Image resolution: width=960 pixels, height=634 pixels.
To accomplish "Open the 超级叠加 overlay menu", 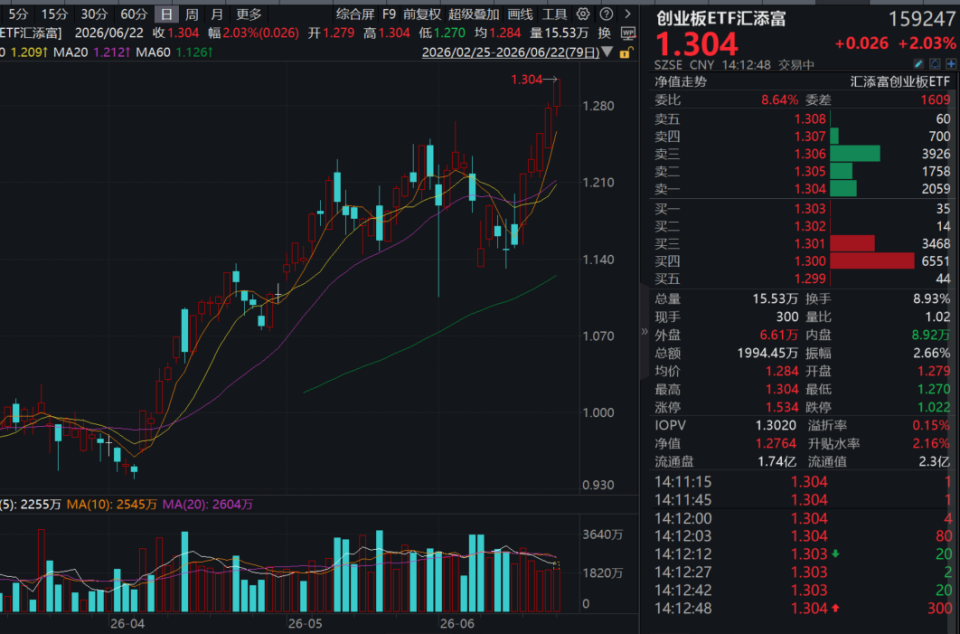I will tap(474, 14).
